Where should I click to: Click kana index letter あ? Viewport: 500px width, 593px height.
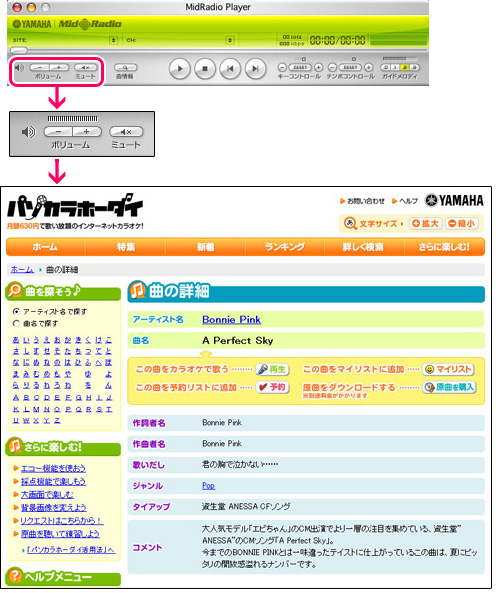(16, 340)
